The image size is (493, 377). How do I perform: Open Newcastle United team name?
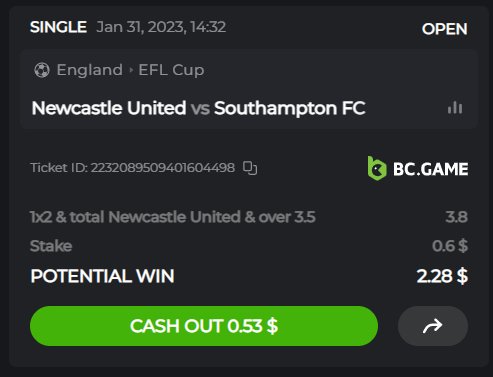[109, 108]
